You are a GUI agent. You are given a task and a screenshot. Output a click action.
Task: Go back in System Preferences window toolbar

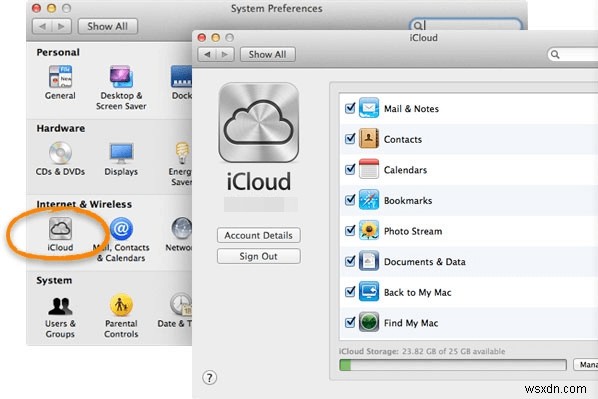pyautogui.click(x=42, y=26)
